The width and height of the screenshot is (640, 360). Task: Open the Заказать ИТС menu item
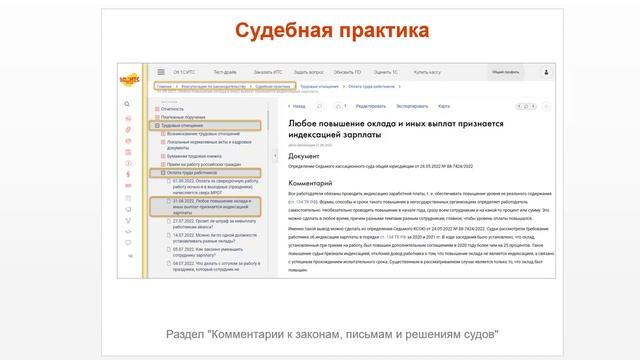point(268,72)
